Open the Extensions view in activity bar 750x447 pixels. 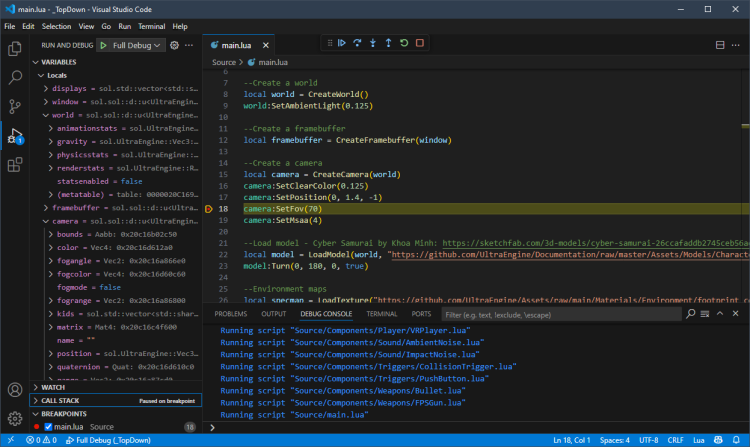[15, 165]
